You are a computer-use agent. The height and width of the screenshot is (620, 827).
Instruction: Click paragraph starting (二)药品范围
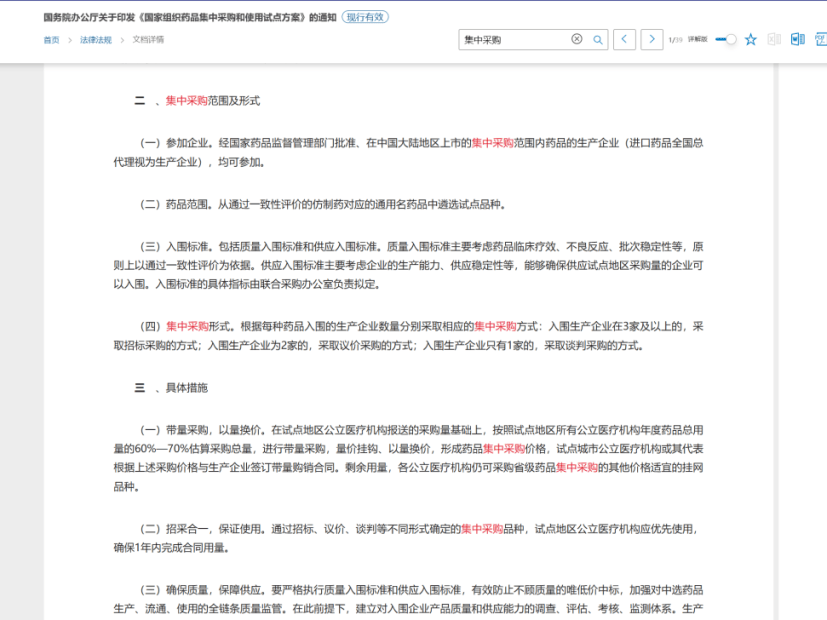tap(323, 205)
